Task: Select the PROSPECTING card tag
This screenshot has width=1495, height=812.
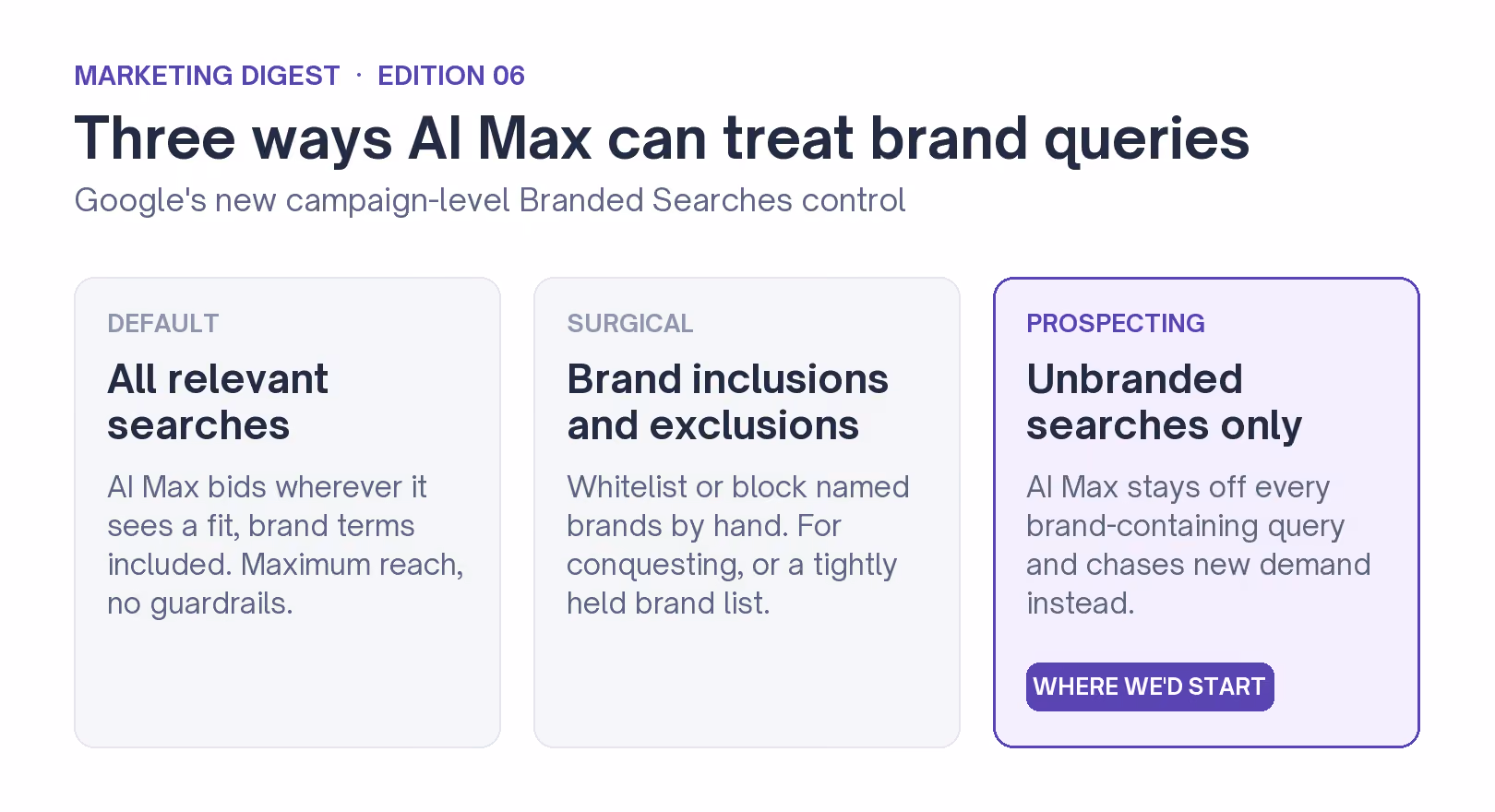Action: point(1116,323)
